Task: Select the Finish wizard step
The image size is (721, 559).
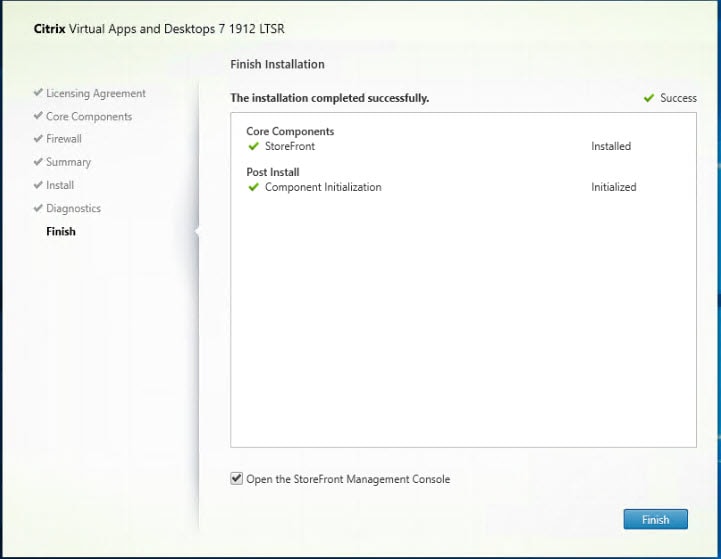Action: (x=61, y=231)
